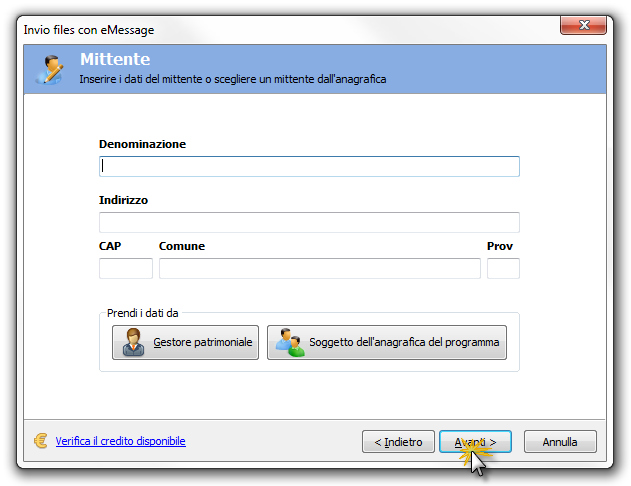Focus the Prov input box
The height and width of the screenshot is (486, 631).
tap(503, 268)
